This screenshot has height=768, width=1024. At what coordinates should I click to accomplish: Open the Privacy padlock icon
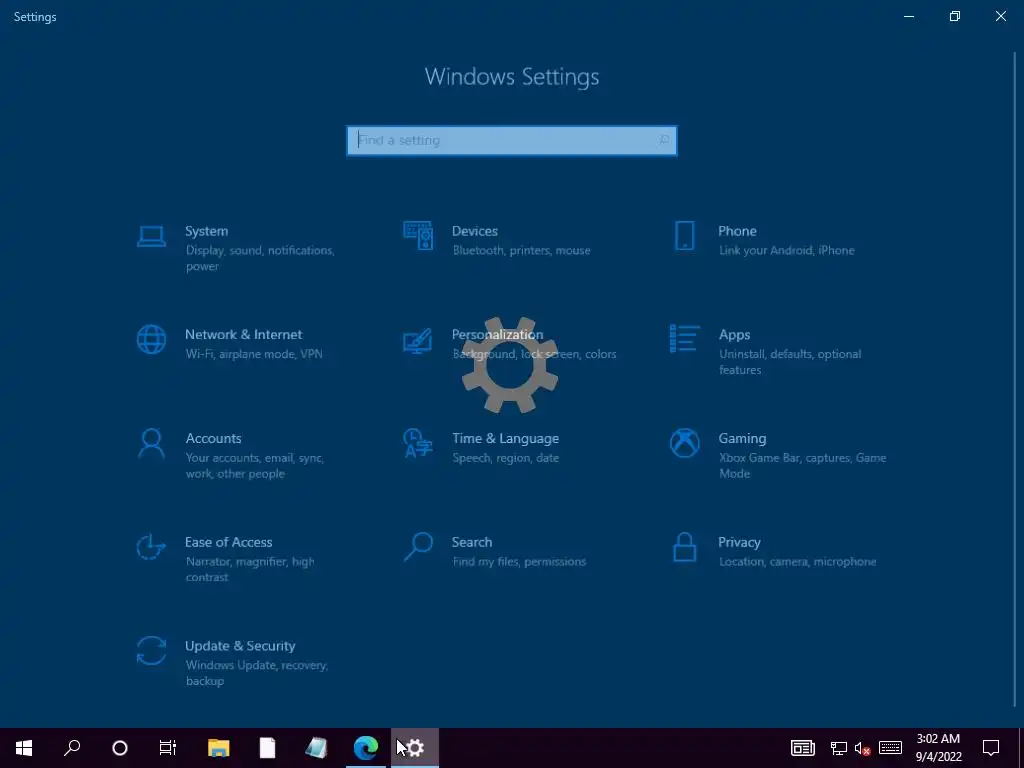[684, 547]
